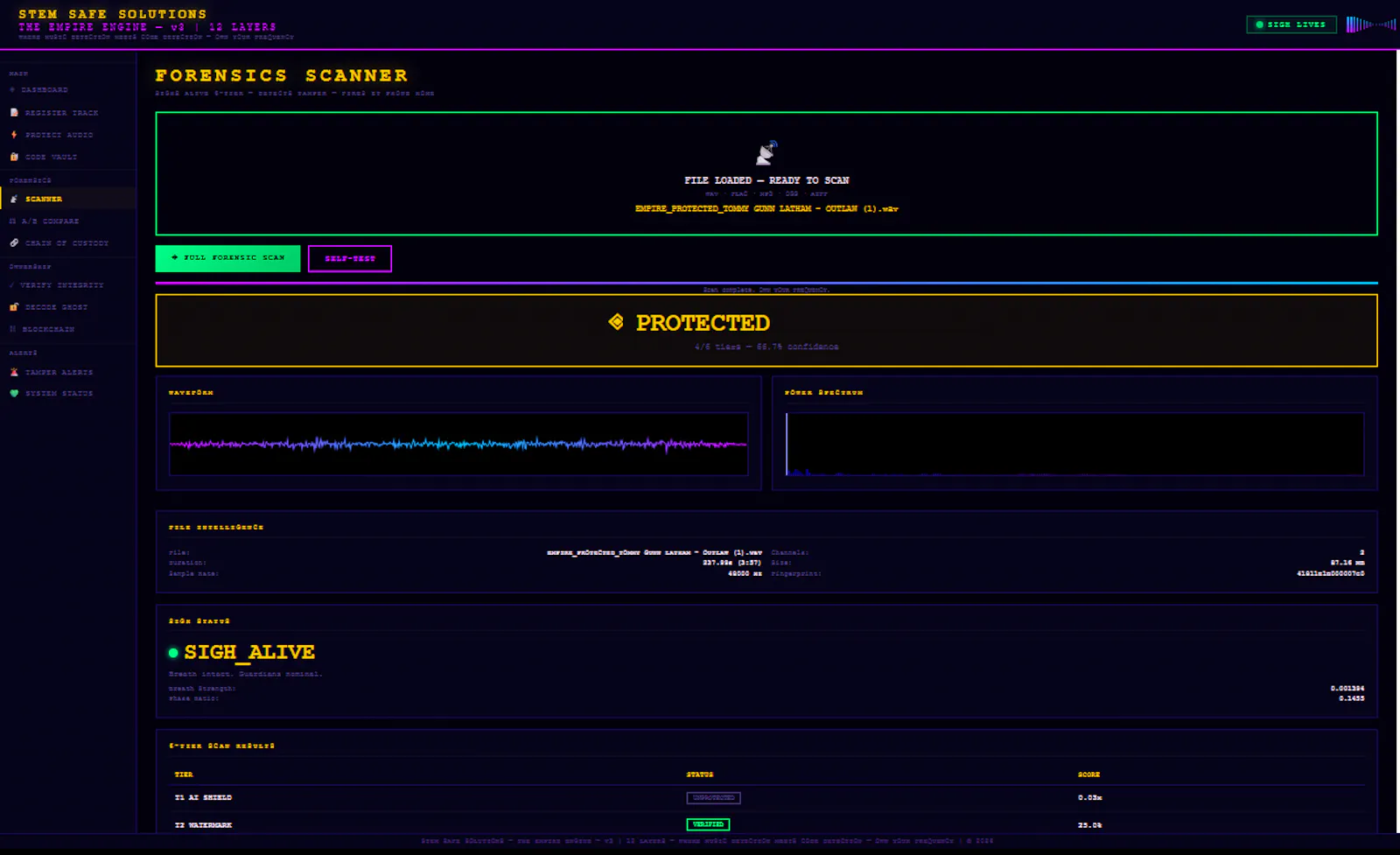Click the 57.16 MB size value
Image resolution: width=1400 pixels, height=855 pixels.
(1347, 563)
